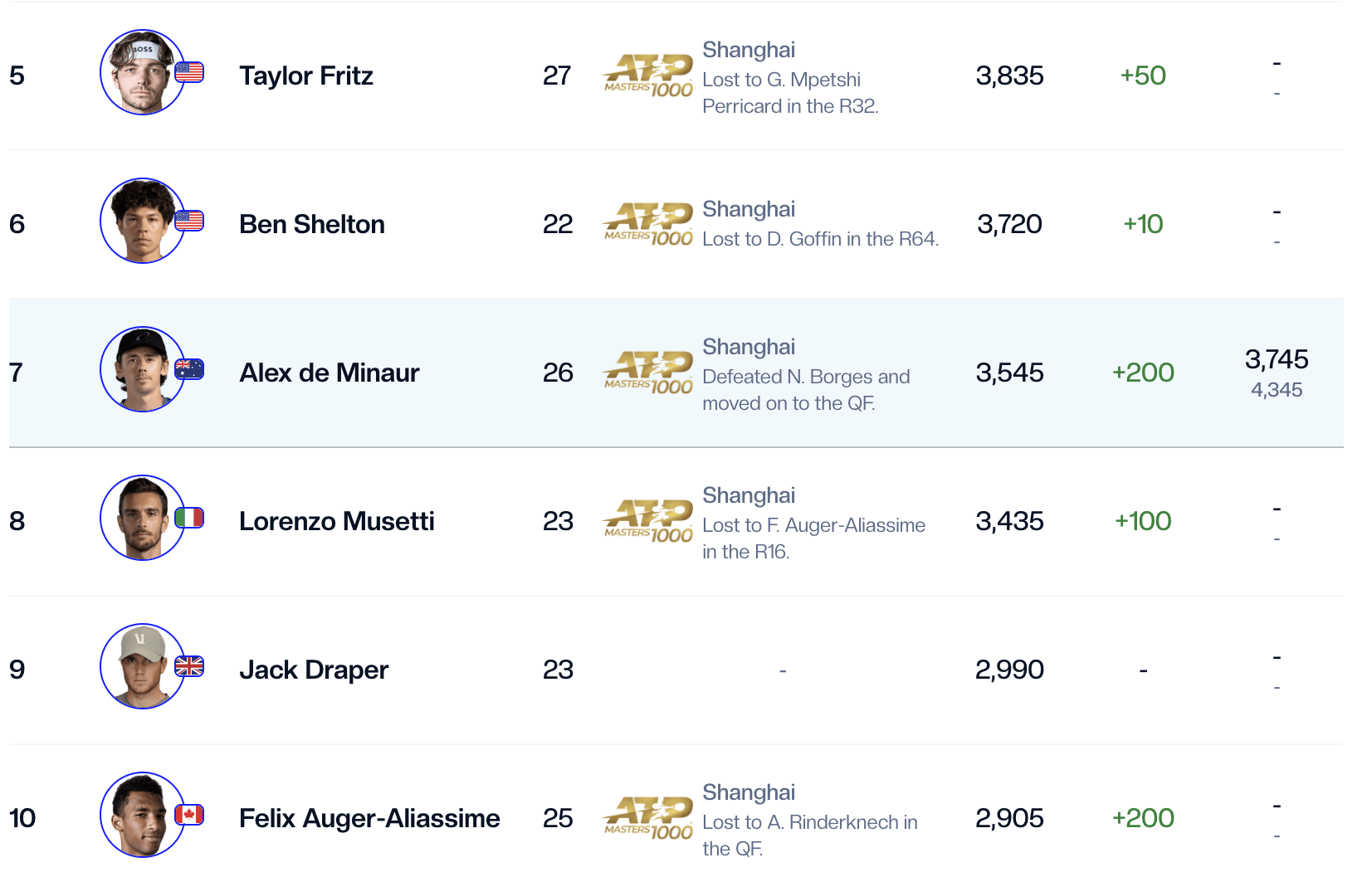Viewport: 1372px width, 877px height.
Task: Click the USA flag beside Taylor Fritz
Action: (189, 73)
